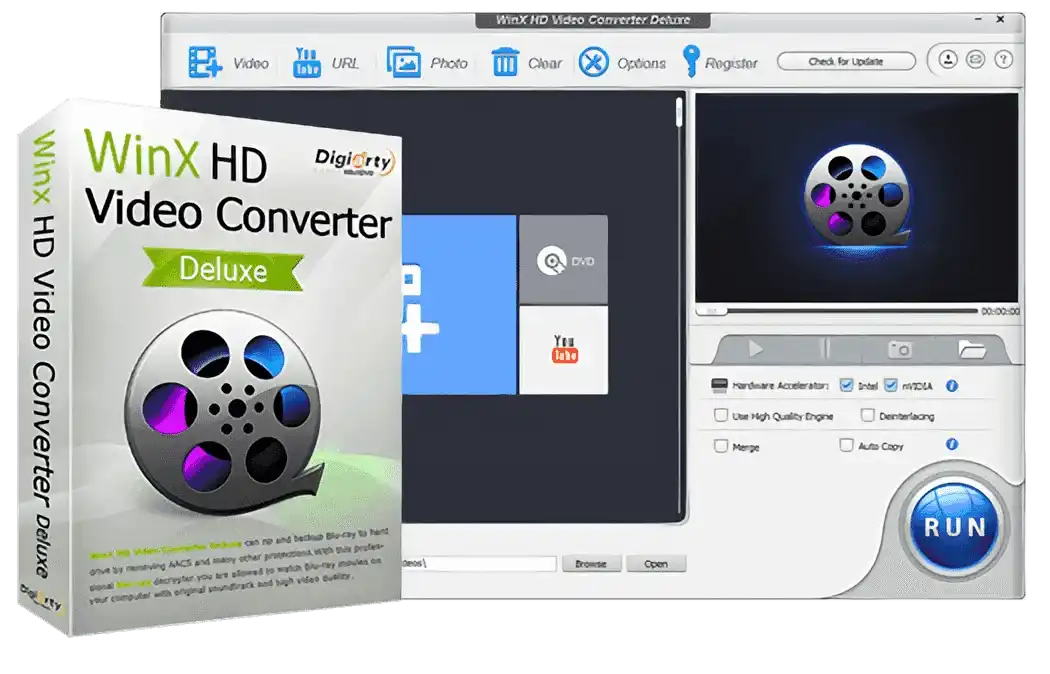Viewport: 1050px width, 674px height.
Task: Click the destination folder path field
Action: click(479, 564)
